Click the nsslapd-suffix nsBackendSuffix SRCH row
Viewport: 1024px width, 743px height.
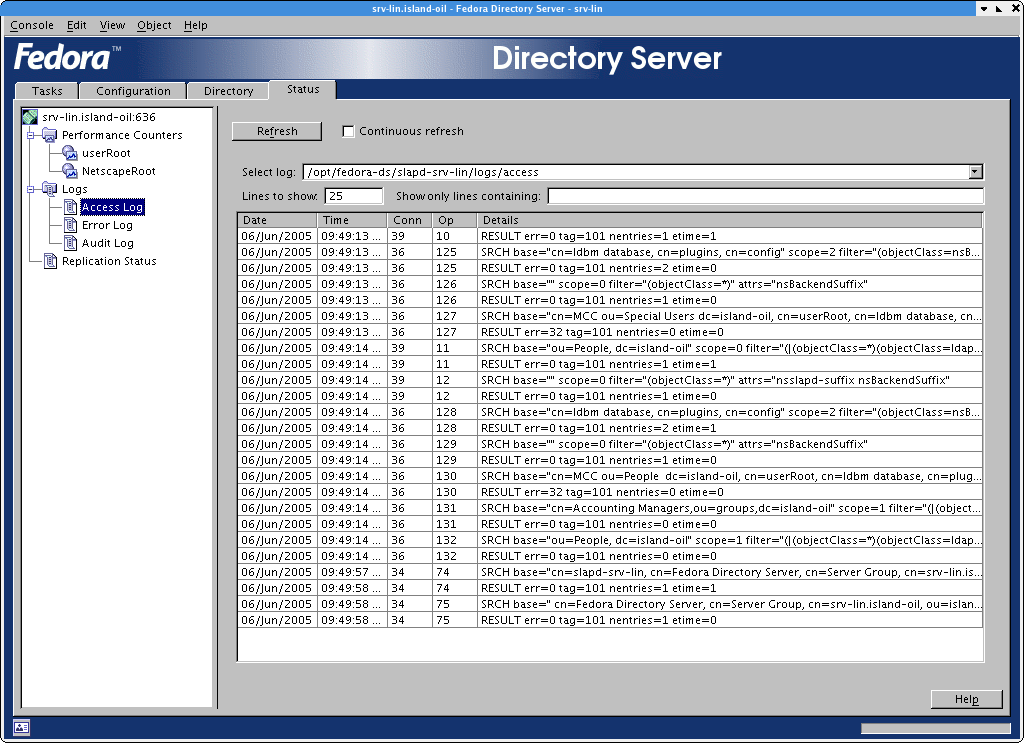(610, 381)
